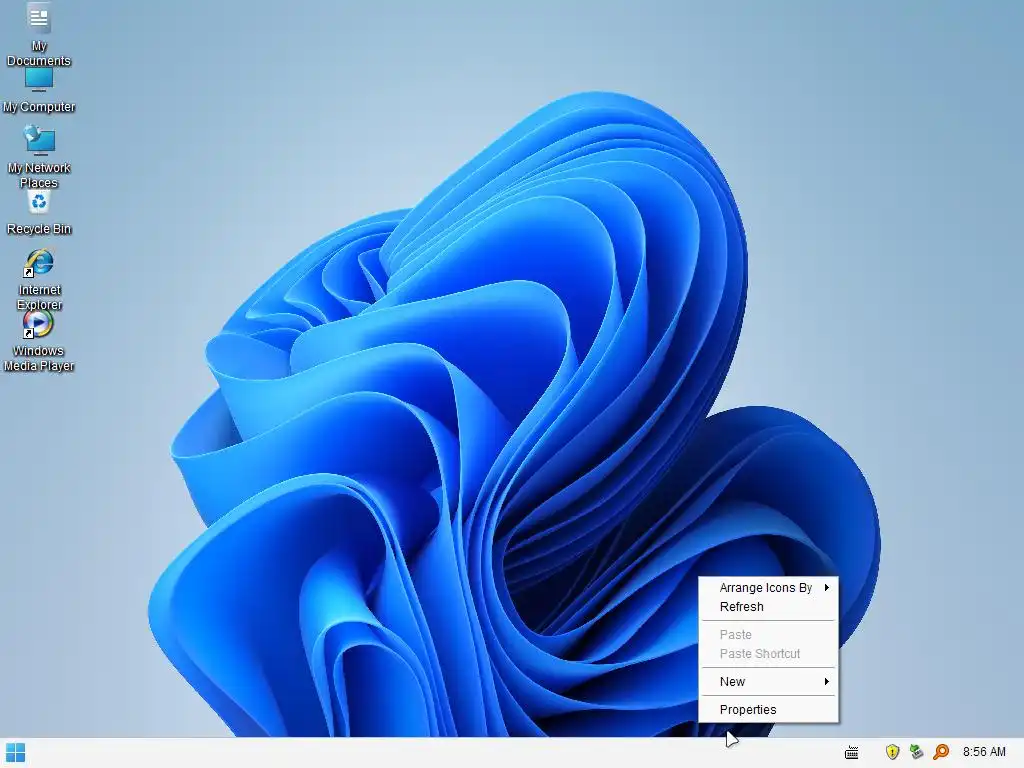The height and width of the screenshot is (768, 1024).
Task: Open the New submenu
Action: 769,682
